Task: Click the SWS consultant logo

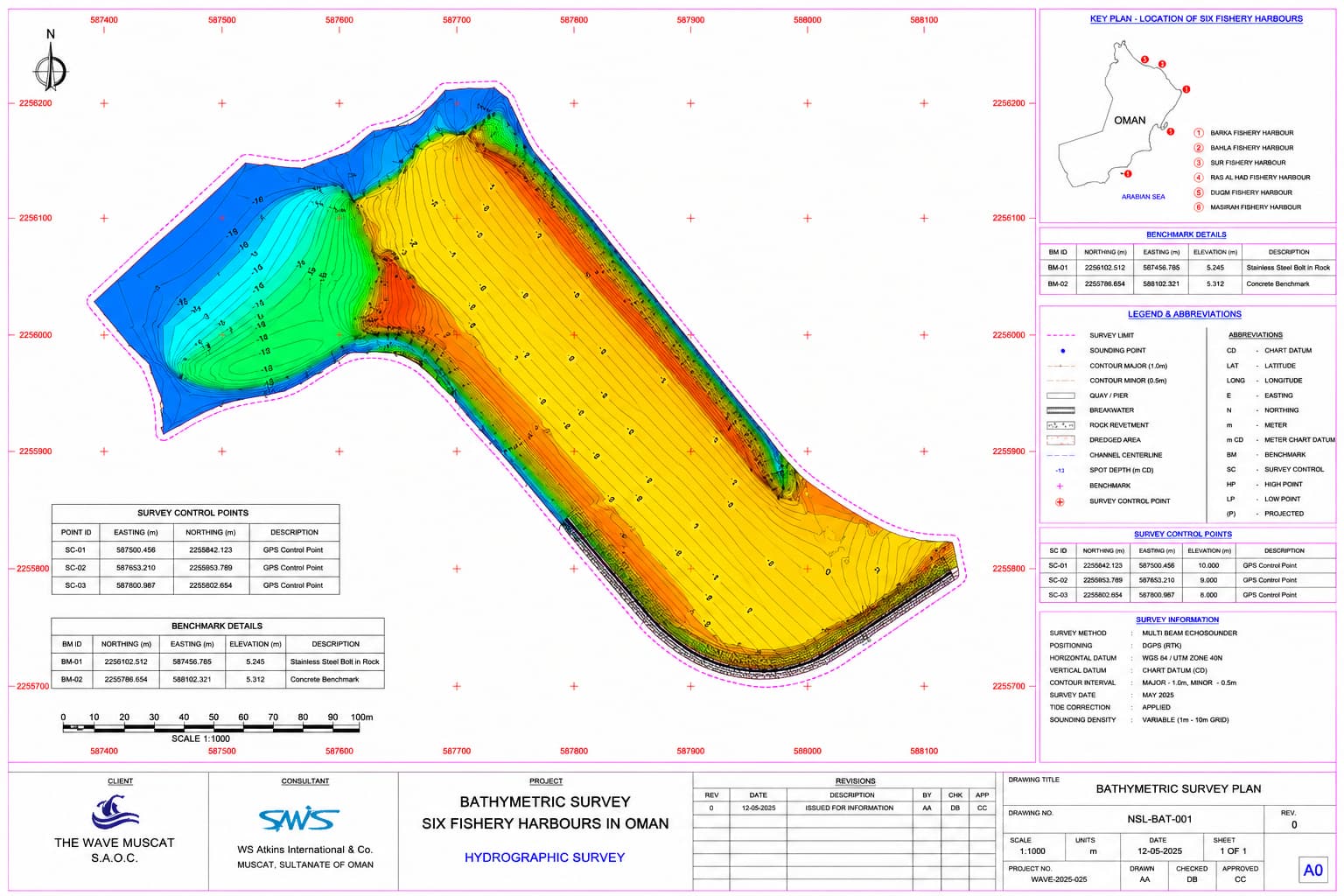Action: tap(299, 819)
